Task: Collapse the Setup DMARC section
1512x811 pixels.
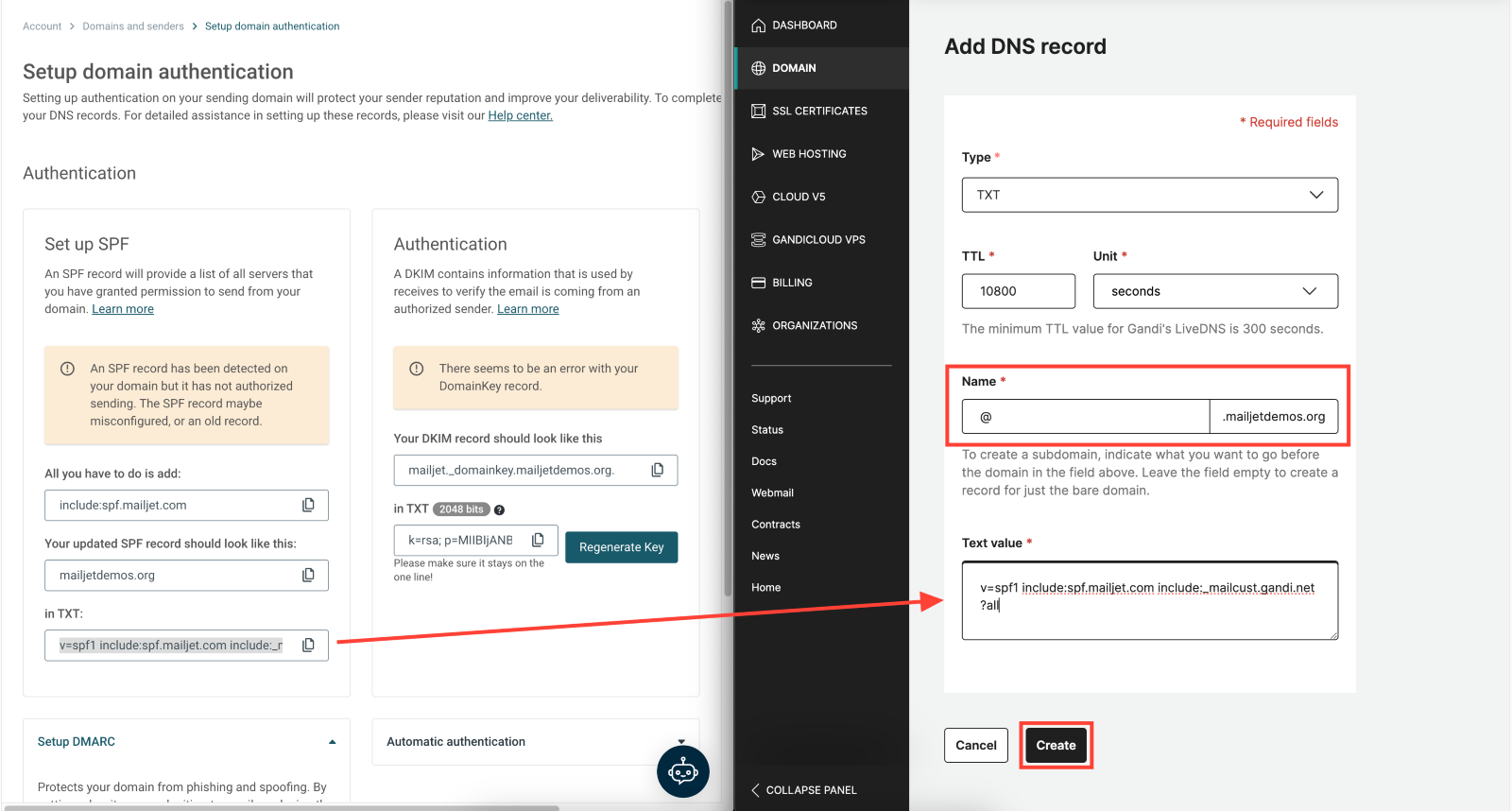Action: pyautogui.click(x=332, y=742)
